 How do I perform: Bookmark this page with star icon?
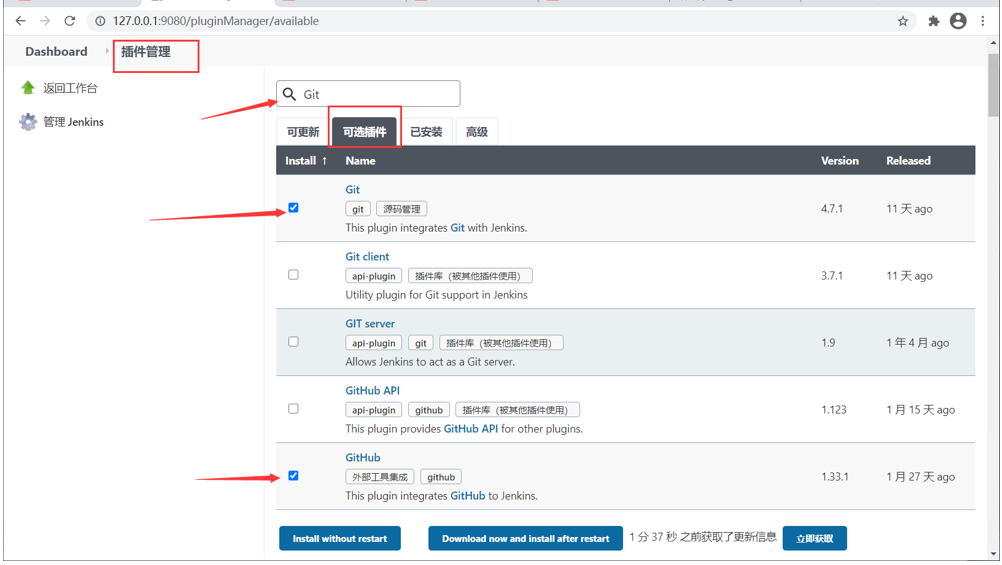click(x=902, y=21)
